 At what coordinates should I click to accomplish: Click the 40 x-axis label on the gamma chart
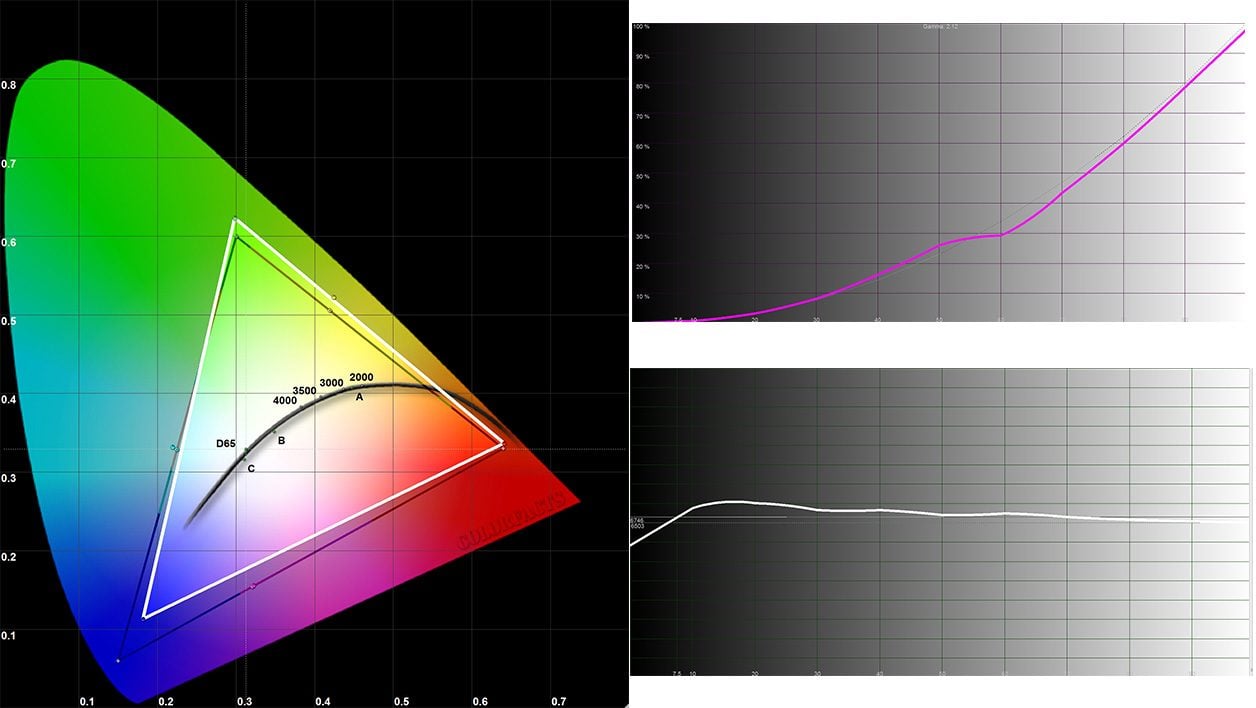[x=878, y=319]
